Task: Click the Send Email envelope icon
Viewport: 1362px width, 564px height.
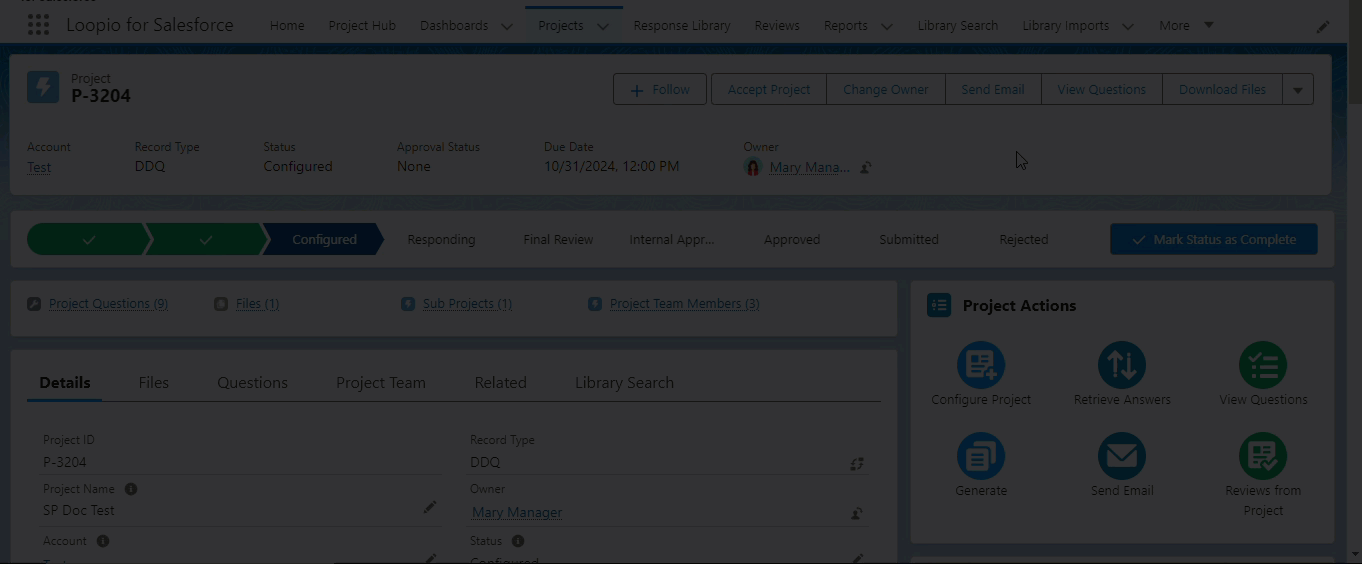Action: click(x=1122, y=456)
